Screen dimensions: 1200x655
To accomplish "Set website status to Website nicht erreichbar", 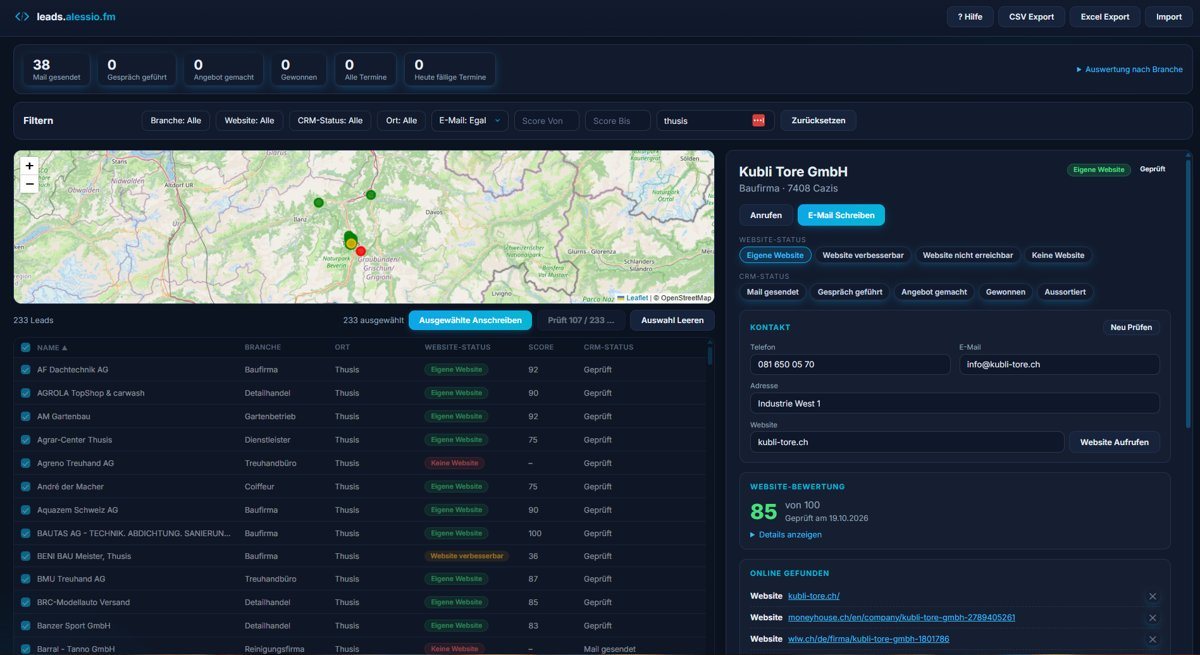I will pos(968,255).
